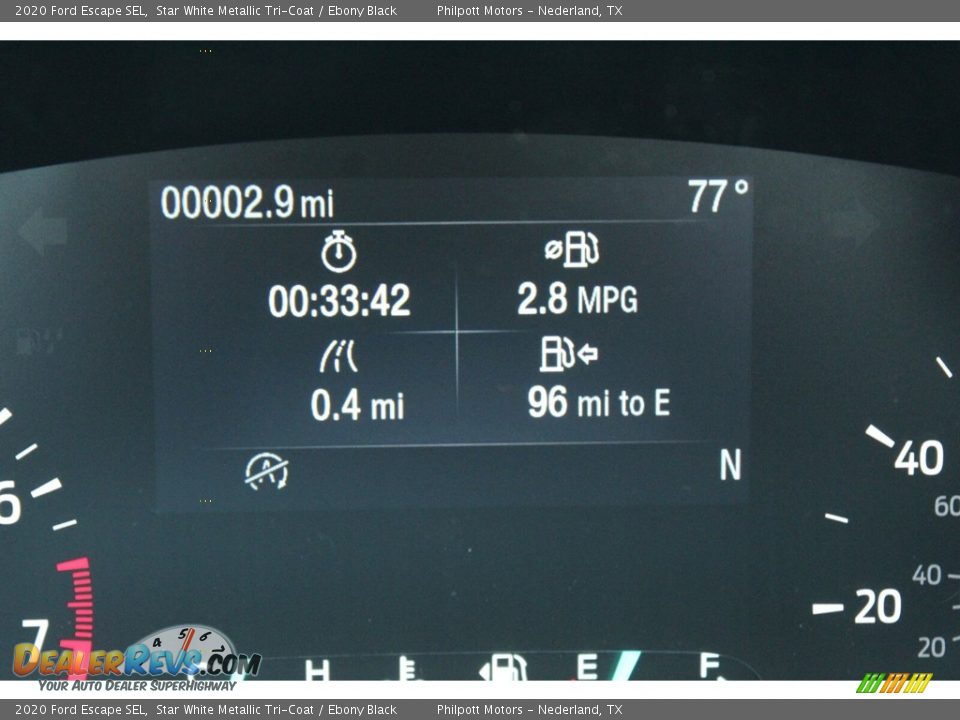Toggle the compass N heading display
Screen dimensions: 960x720
(x=729, y=462)
